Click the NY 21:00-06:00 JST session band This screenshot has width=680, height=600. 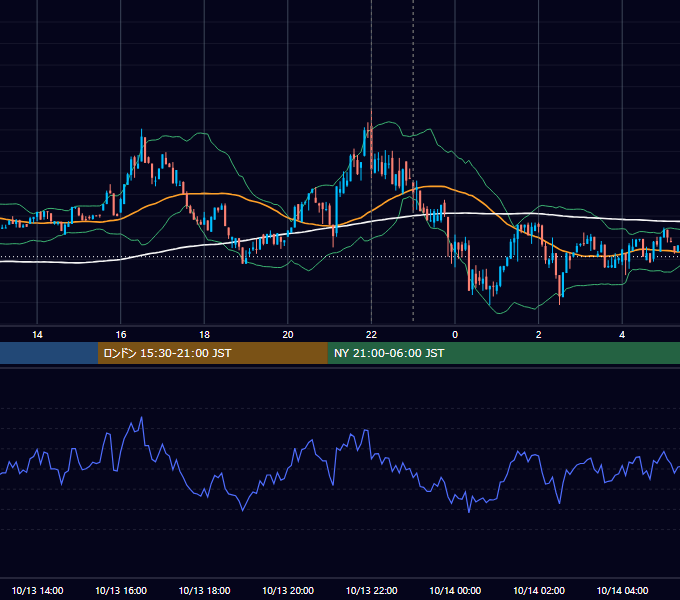(x=503, y=353)
